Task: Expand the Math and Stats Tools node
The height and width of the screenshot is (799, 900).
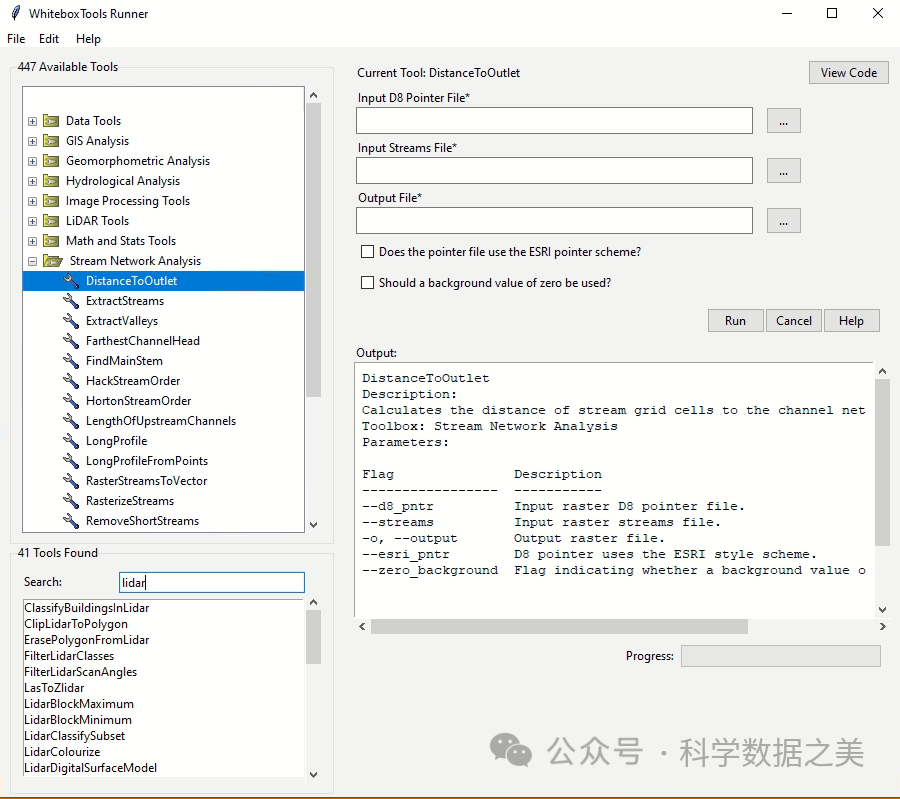Action: pos(33,241)
